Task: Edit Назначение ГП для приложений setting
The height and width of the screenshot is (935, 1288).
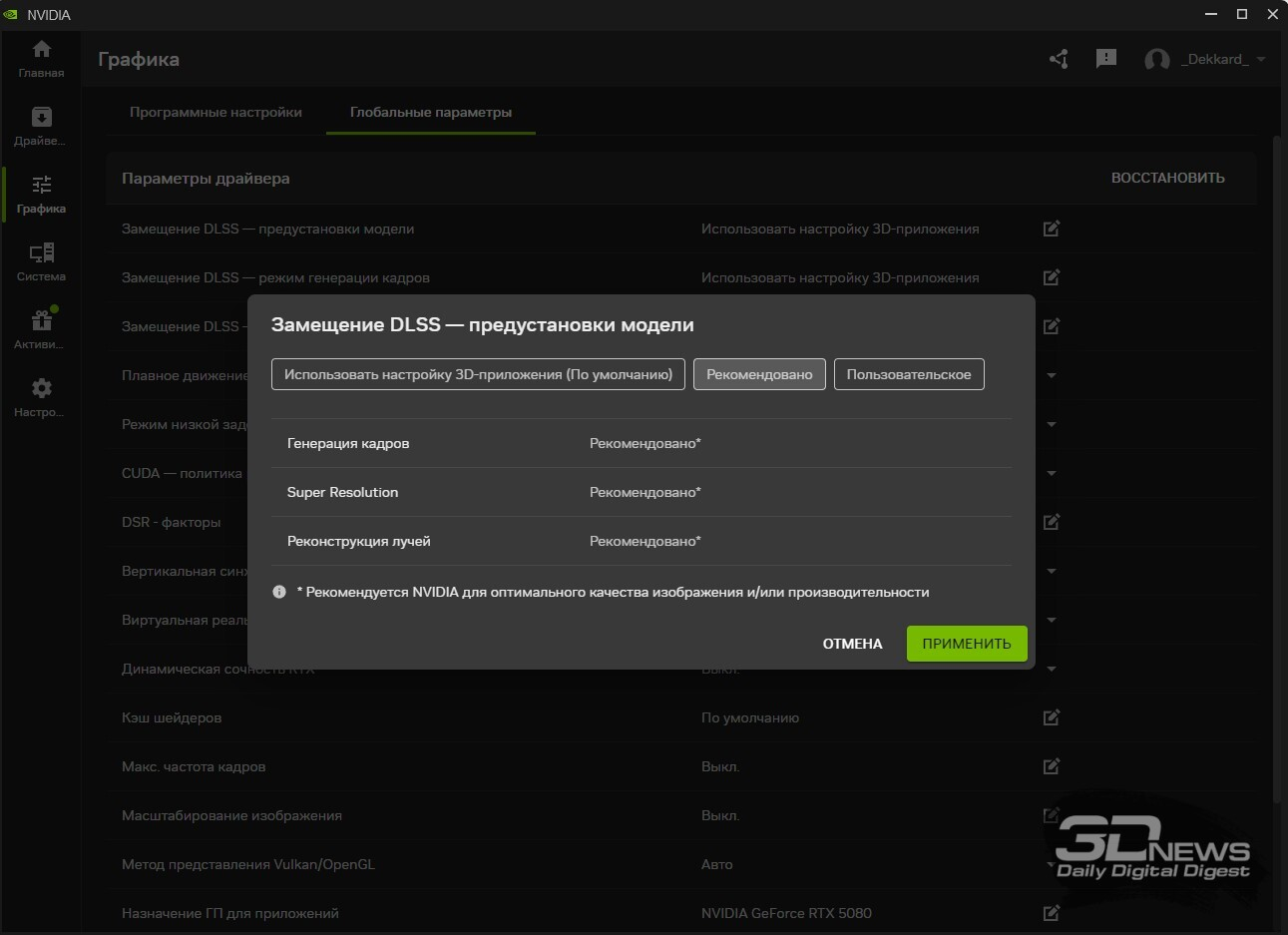Action: (1052, 913)
